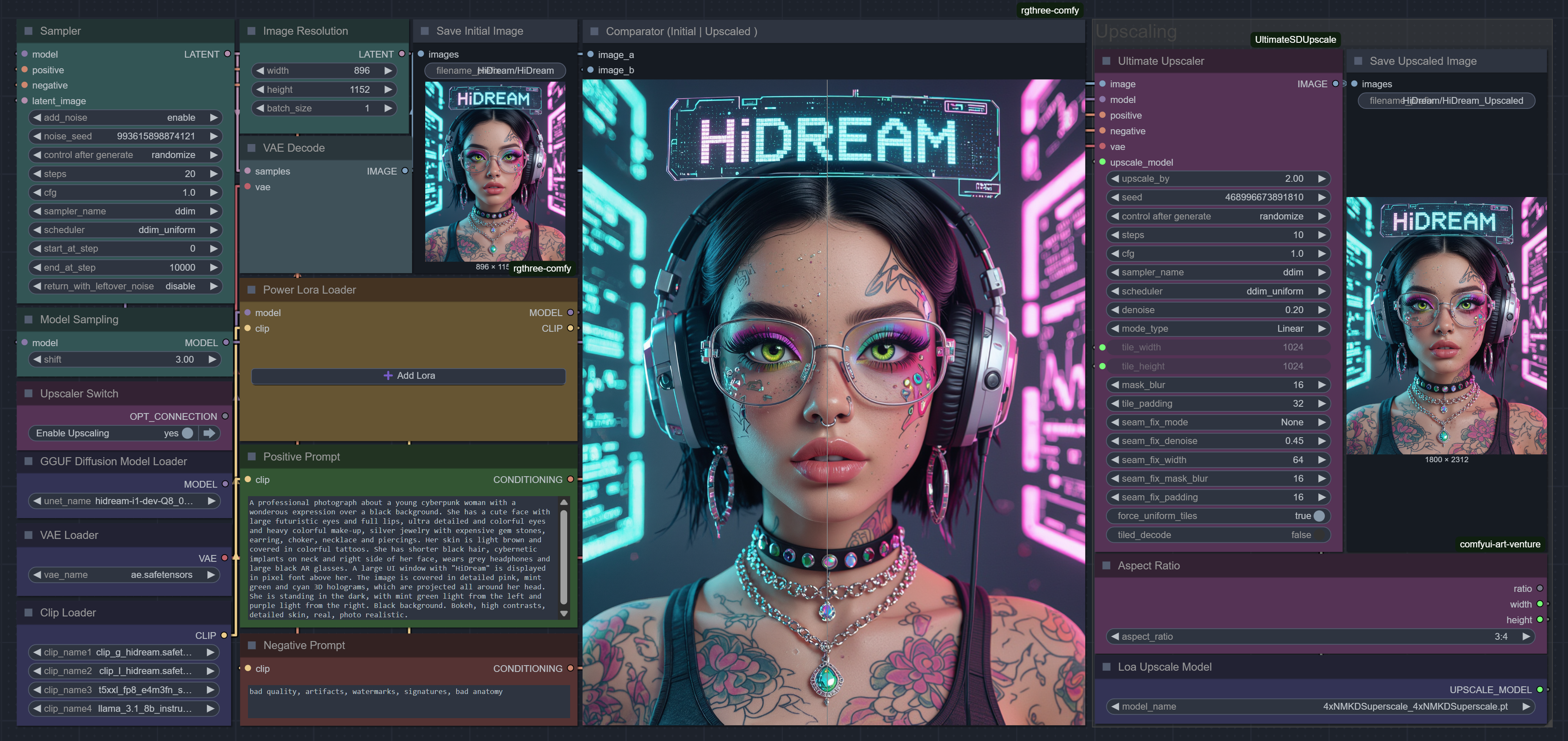1568x741 pixels.
Task: Increase steps with right arrow in Sampler
Action: tap(214, 174)
